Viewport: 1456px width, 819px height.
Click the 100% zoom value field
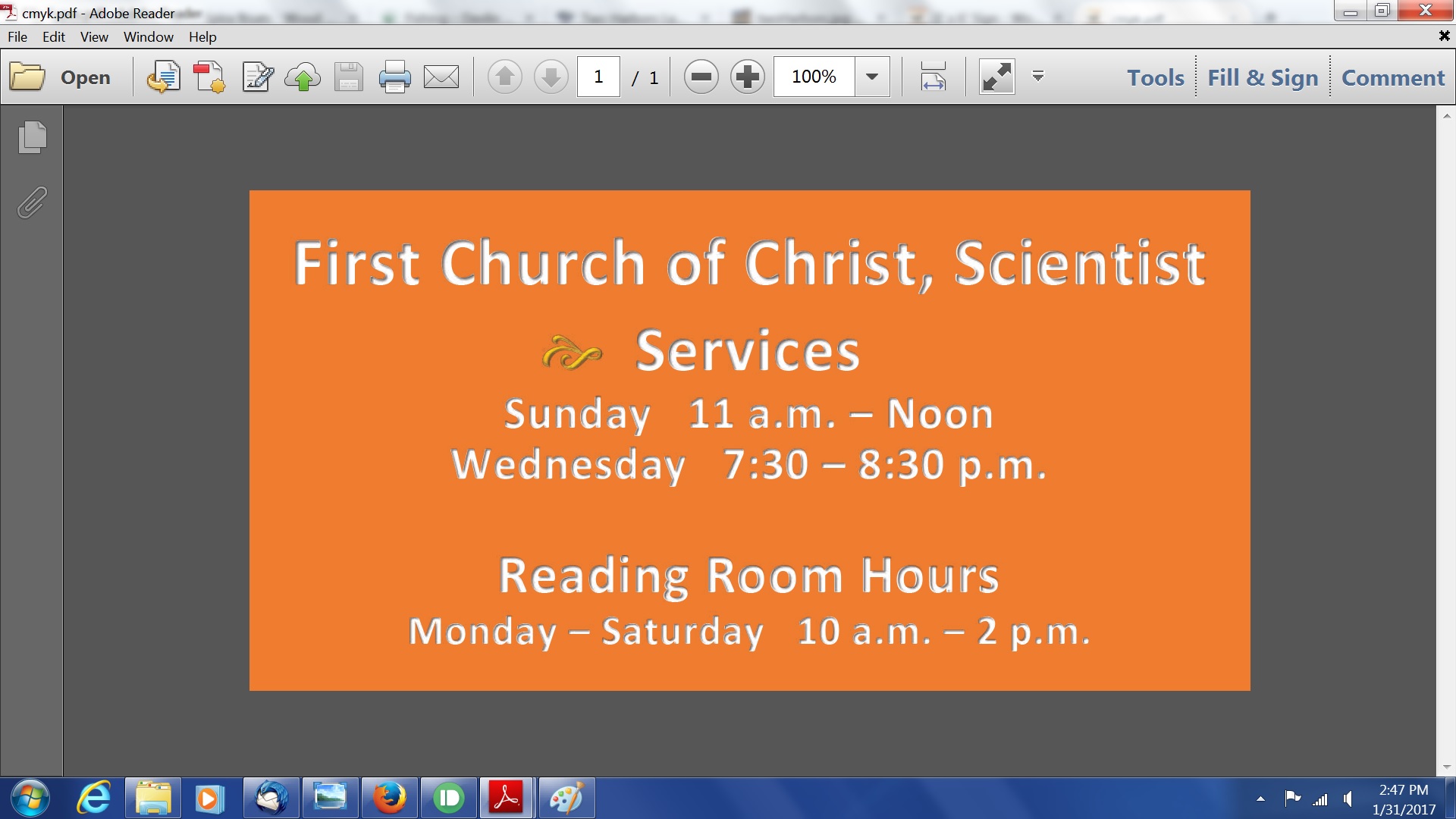[814, 77]
